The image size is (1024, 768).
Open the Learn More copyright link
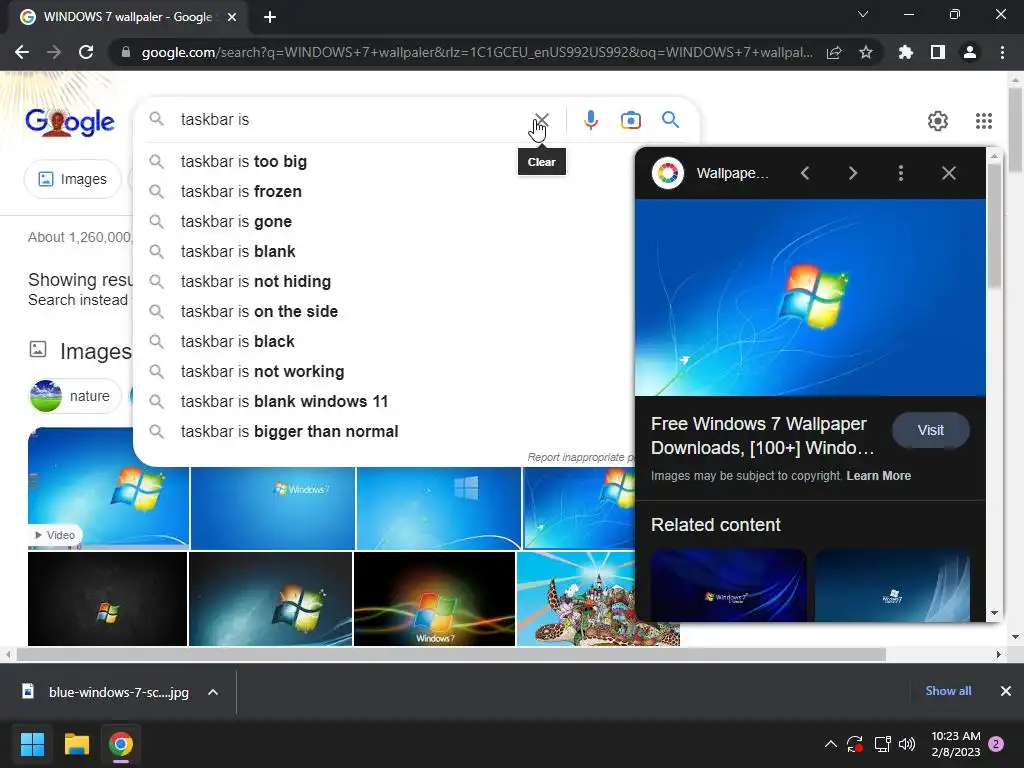(878, 476)
